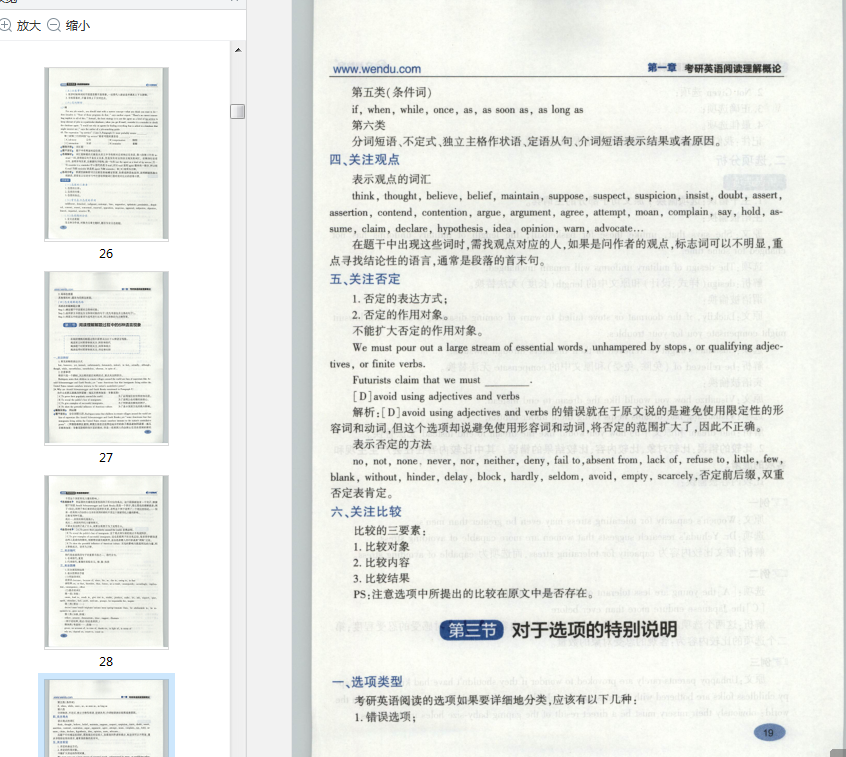Click heading 一、选项类型

point(367,681)
